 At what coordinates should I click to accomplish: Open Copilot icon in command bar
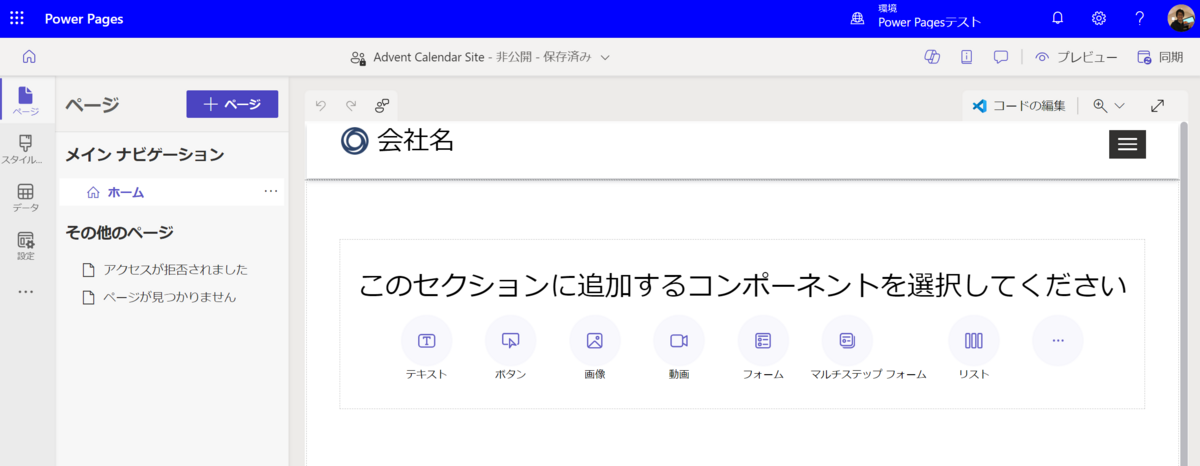(x=932, y=57)
